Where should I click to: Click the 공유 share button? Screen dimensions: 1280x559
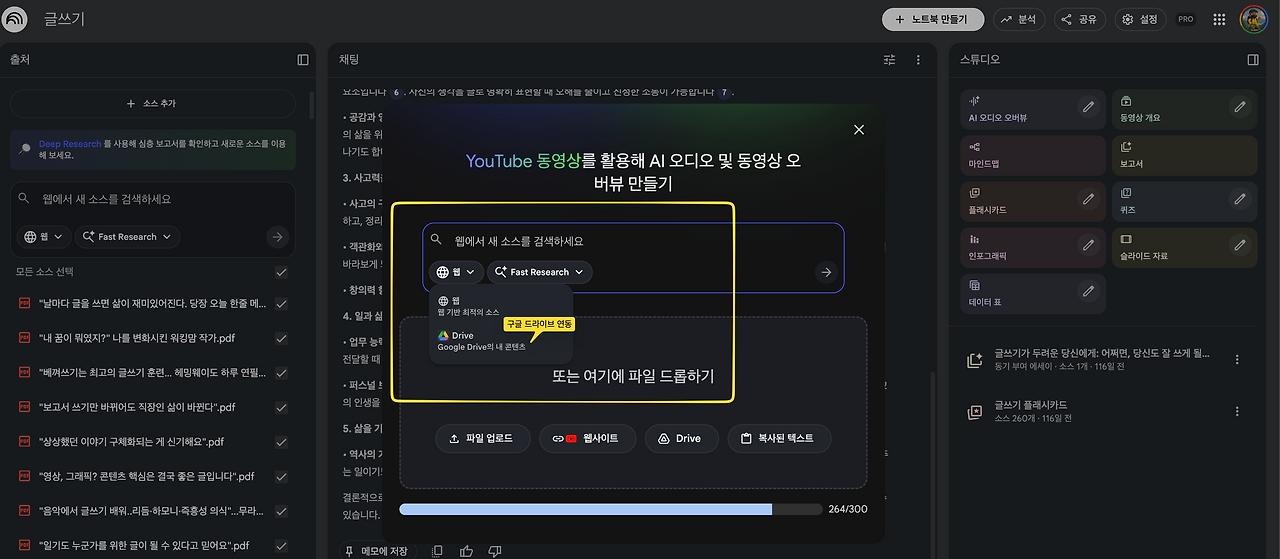tap(1079, 19)
